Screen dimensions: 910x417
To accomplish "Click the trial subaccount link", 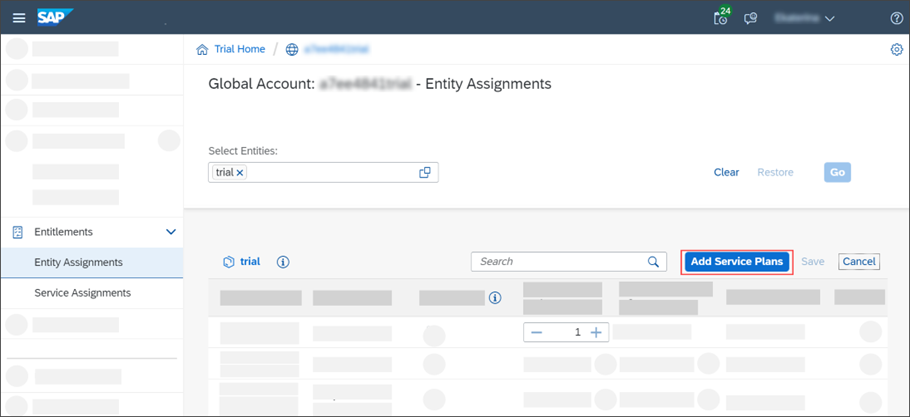I will [x=250, y=262].
